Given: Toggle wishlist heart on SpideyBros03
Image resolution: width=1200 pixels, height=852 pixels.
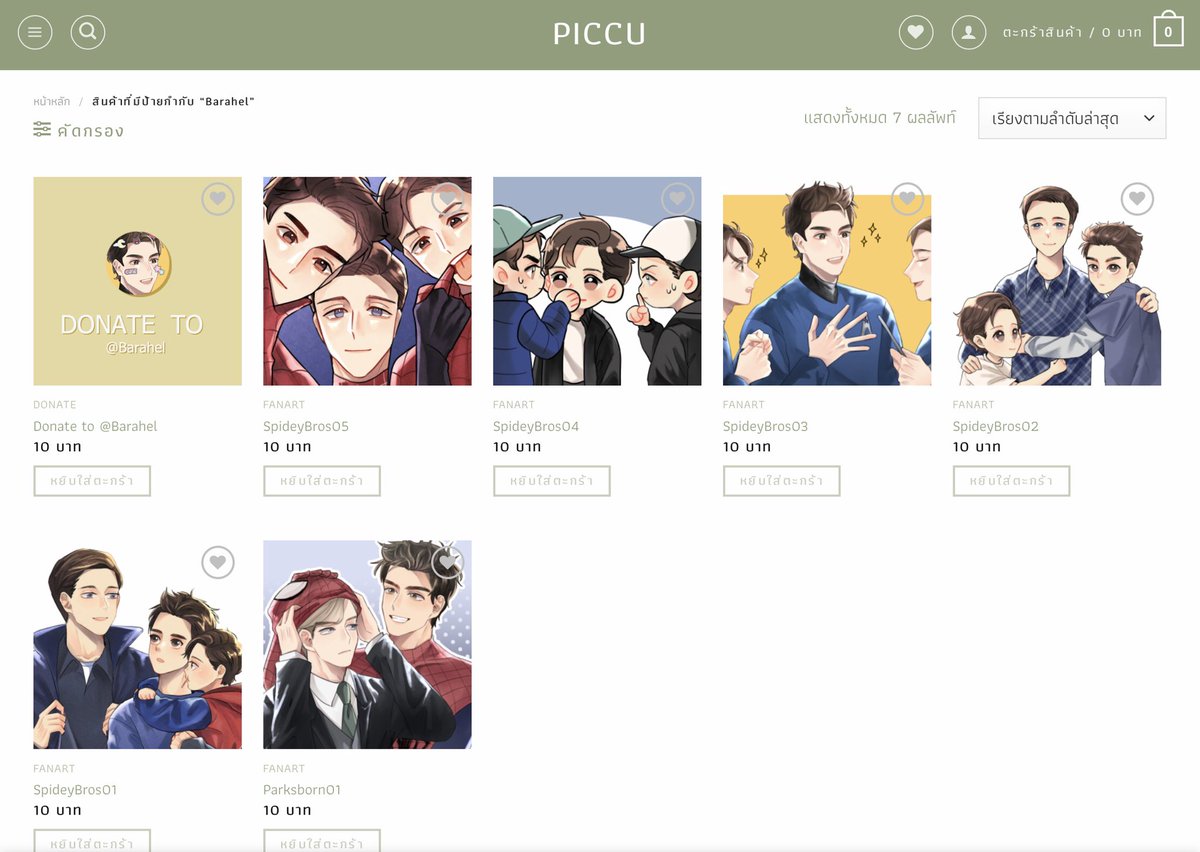Looking at the screenshot, I should pyautogui.click(x=908, y=199).
